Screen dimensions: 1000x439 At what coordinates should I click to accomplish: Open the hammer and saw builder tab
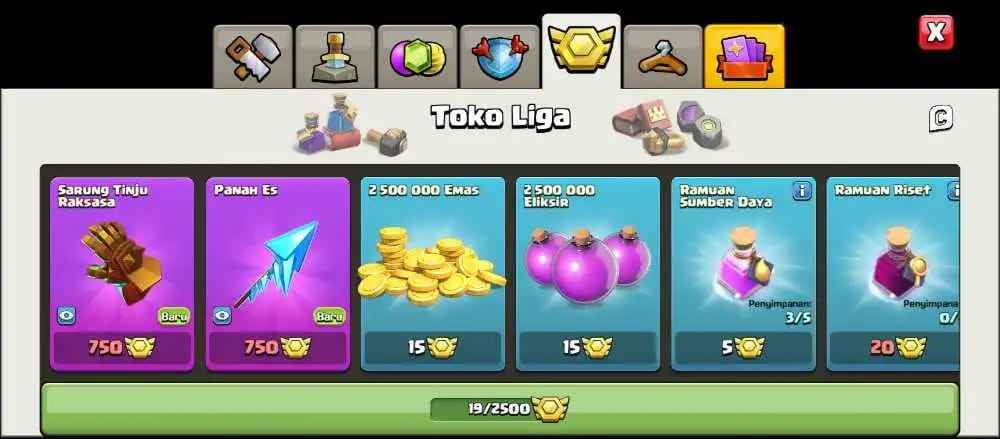point(253,57)
